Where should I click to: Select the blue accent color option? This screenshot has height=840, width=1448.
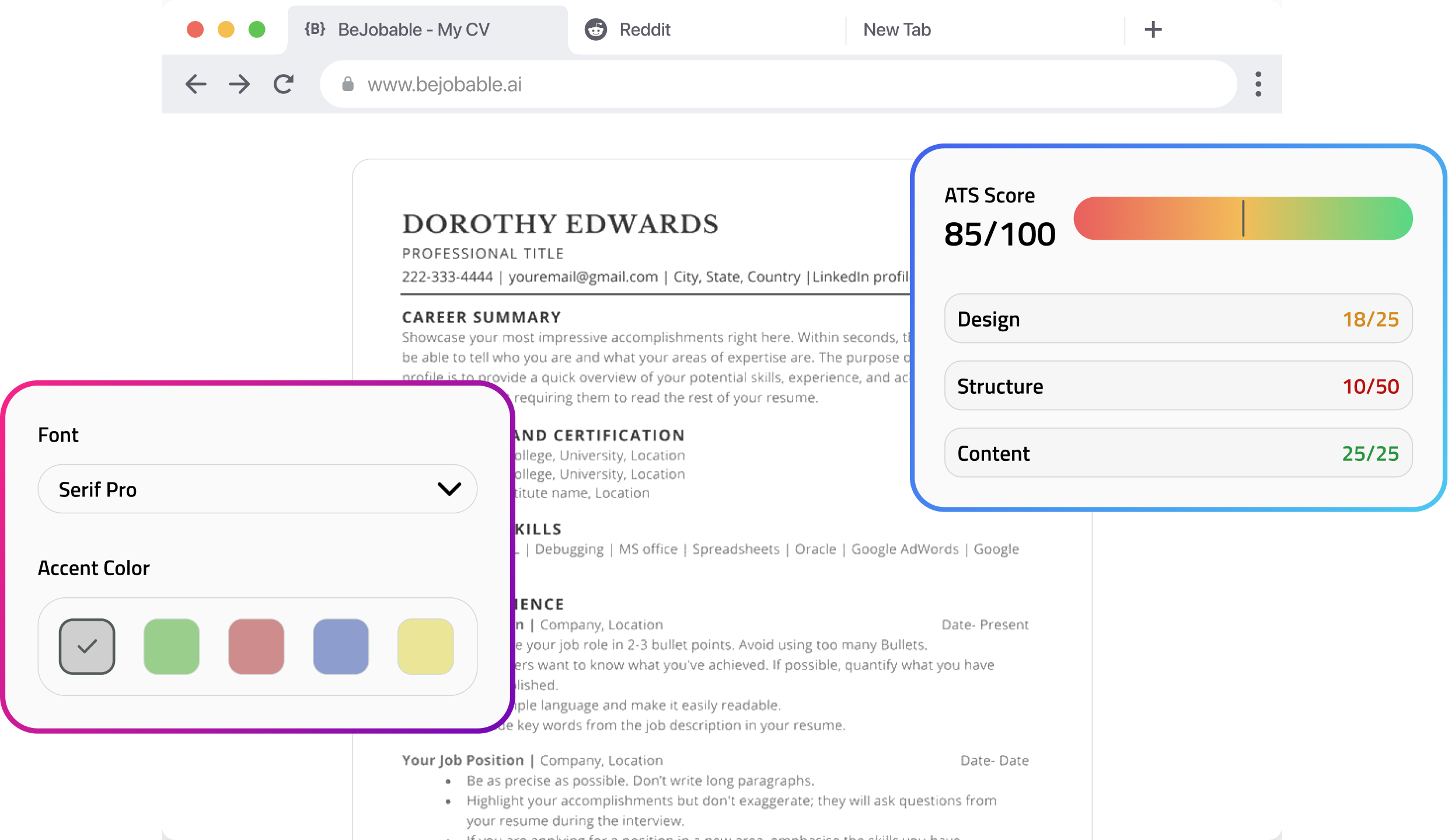pos(341,646)
